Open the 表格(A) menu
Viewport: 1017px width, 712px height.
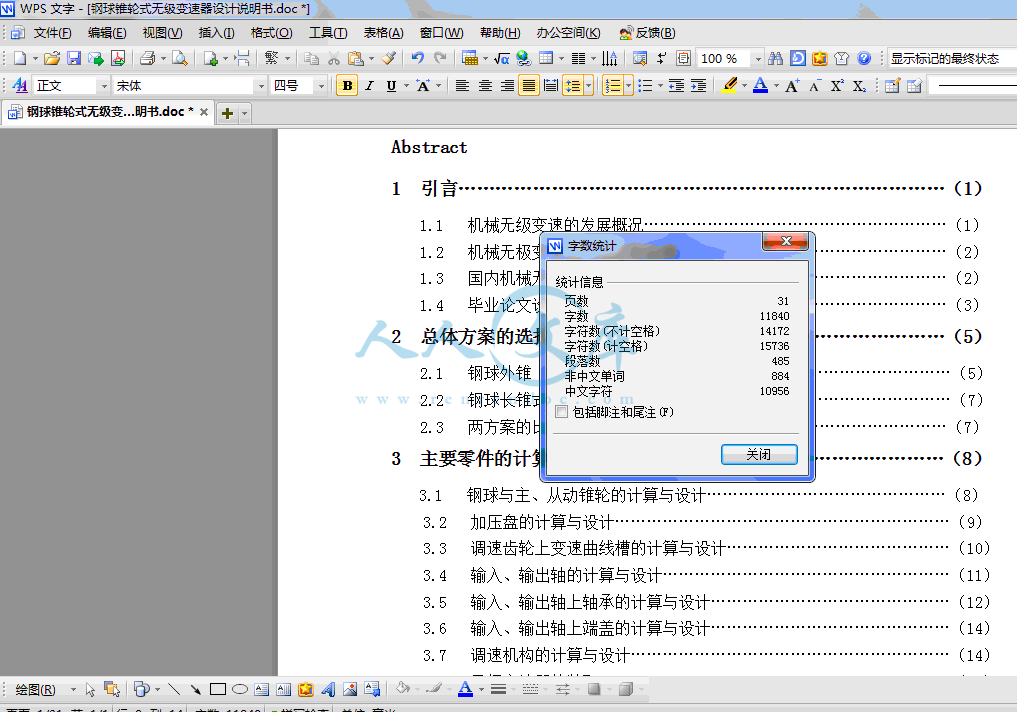click(383, 32)
